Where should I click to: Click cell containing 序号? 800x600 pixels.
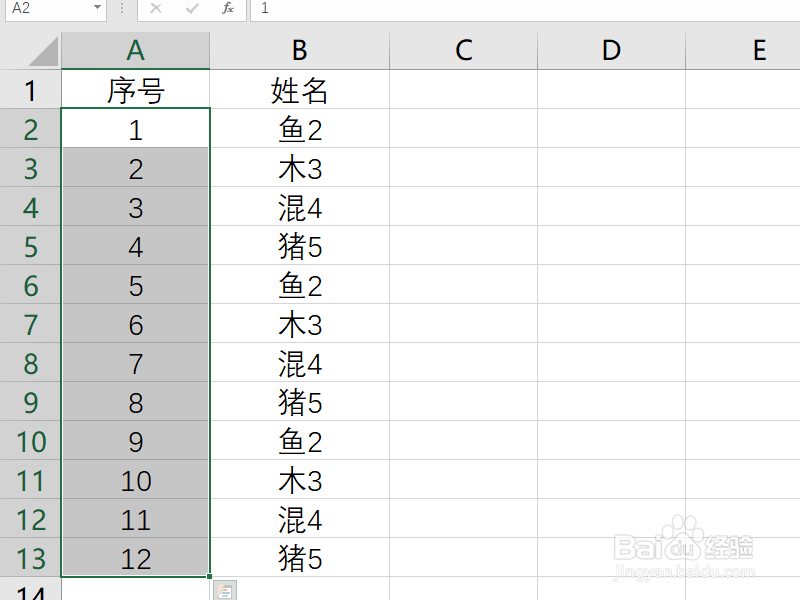click(135, 89)
